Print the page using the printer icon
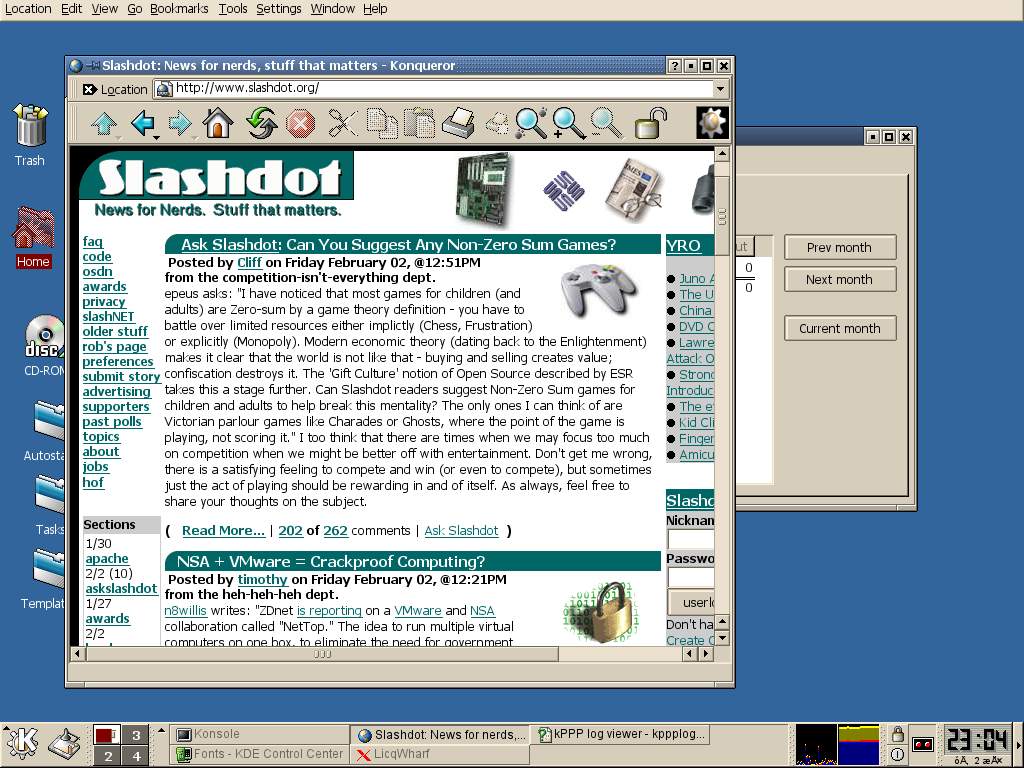Screen dimensions: 1024x768 (458, 123)
